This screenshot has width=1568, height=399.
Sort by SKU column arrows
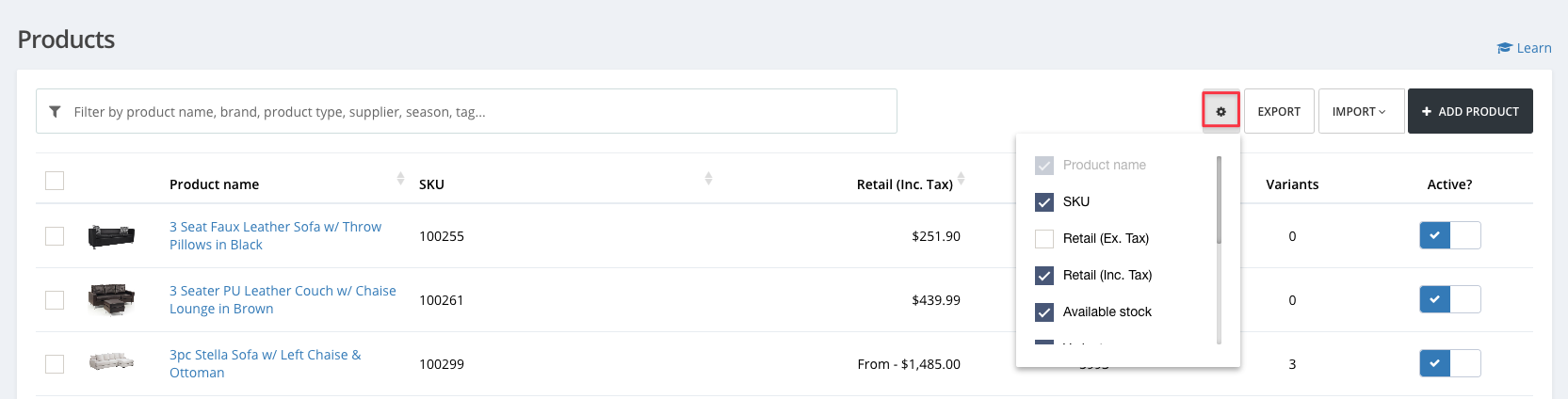tap(708, 179)
